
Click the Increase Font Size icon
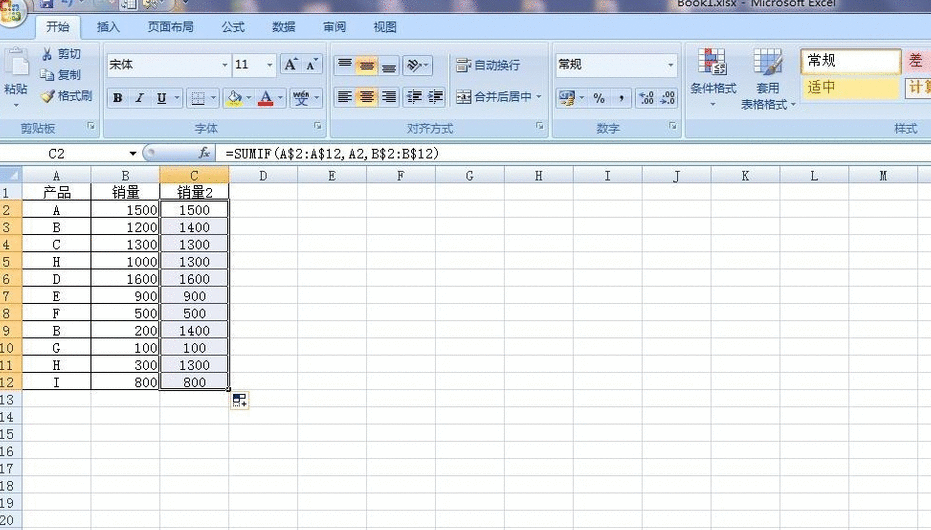(x=290, y=65)
